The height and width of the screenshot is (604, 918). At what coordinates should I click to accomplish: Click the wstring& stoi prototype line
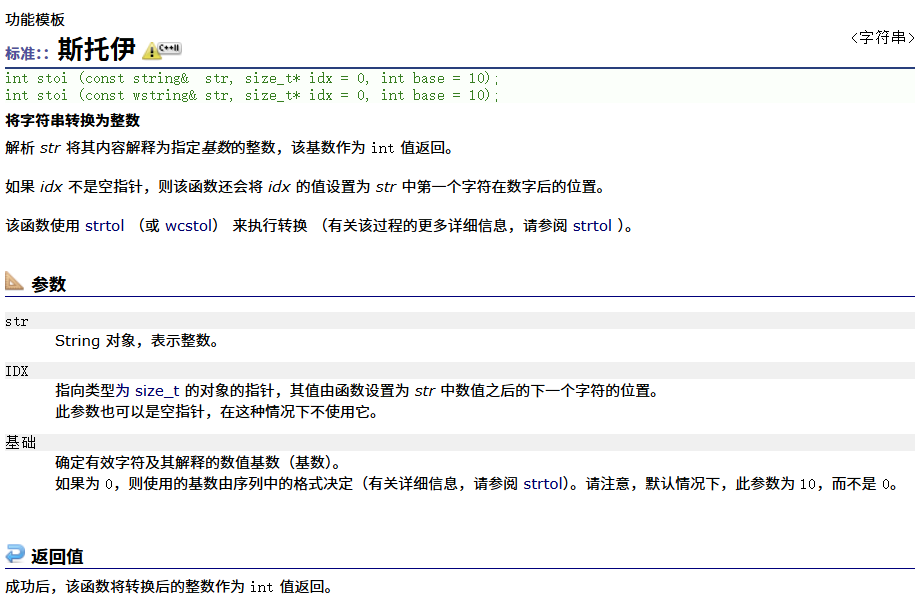coord(252,95)
